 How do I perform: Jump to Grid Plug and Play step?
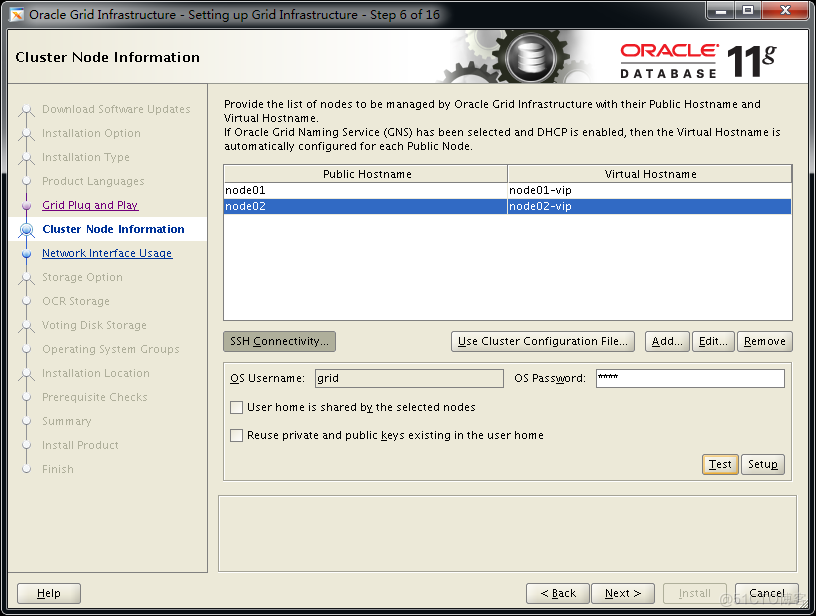[x=90, y=205]
